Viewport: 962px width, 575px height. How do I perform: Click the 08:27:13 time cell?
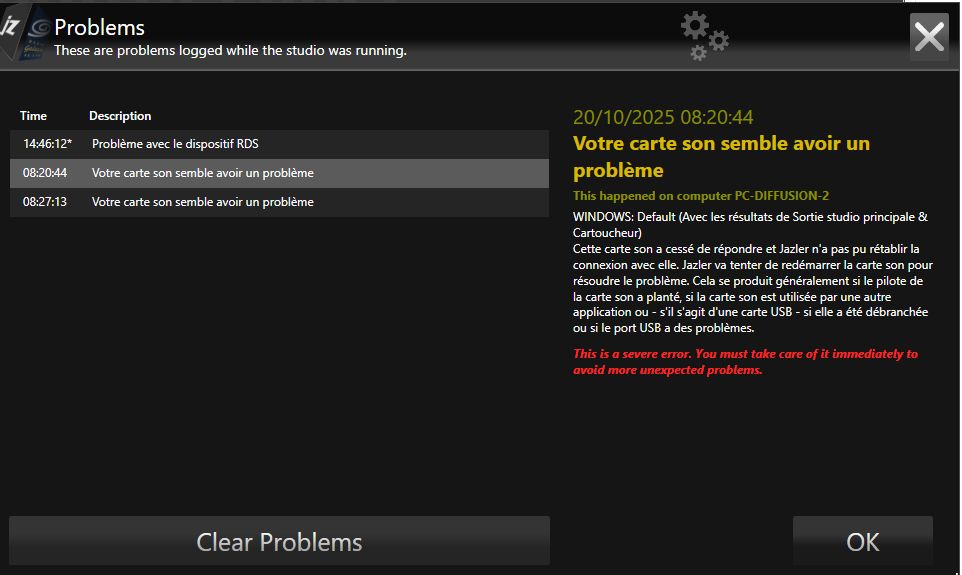pos(45,202)
